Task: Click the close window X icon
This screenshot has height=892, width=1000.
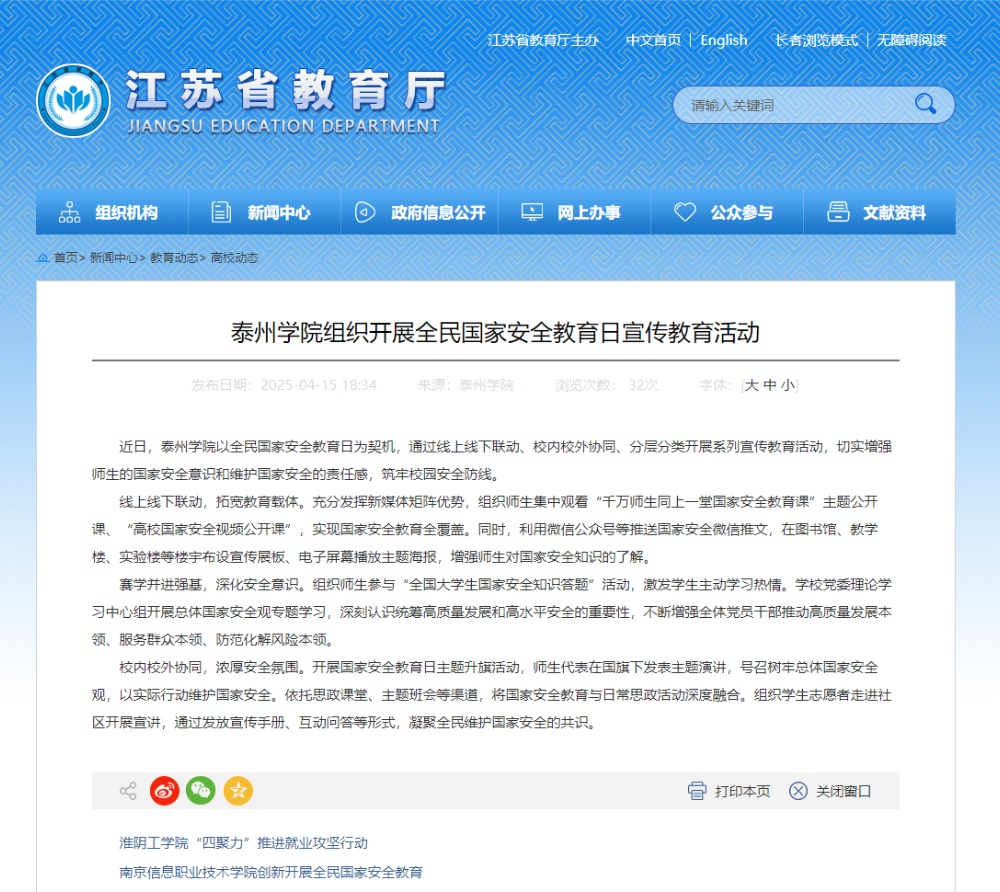Action: 798,791
